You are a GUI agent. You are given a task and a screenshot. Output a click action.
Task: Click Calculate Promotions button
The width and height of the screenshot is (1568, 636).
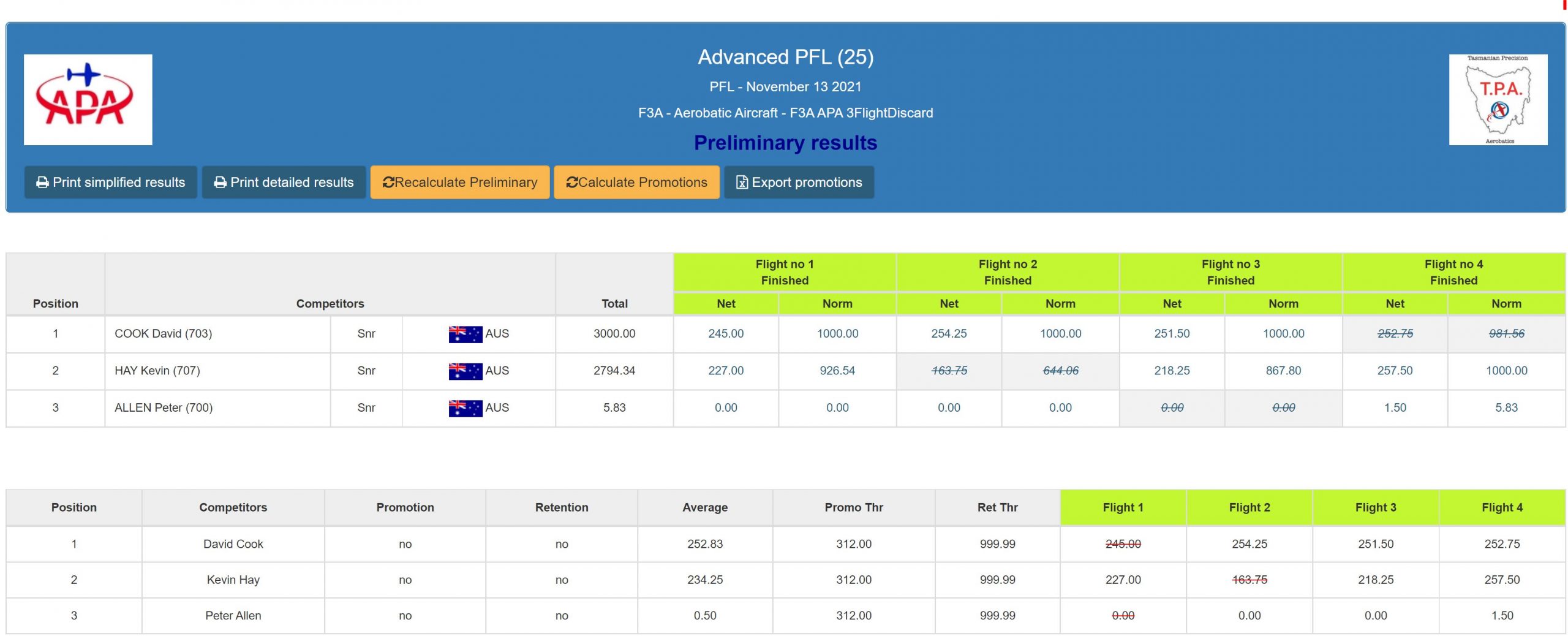tap(636, 183)
